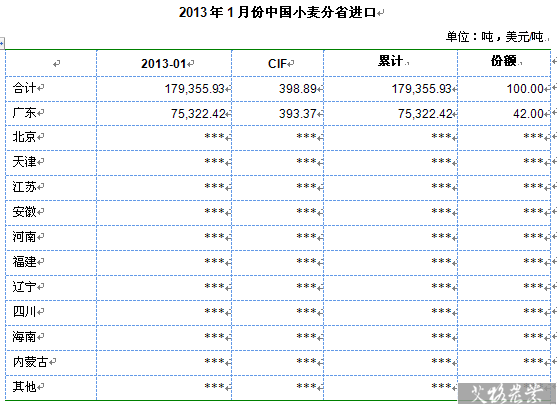
Task: Select the 2013-01 column header cell
Action: point(164,64)
